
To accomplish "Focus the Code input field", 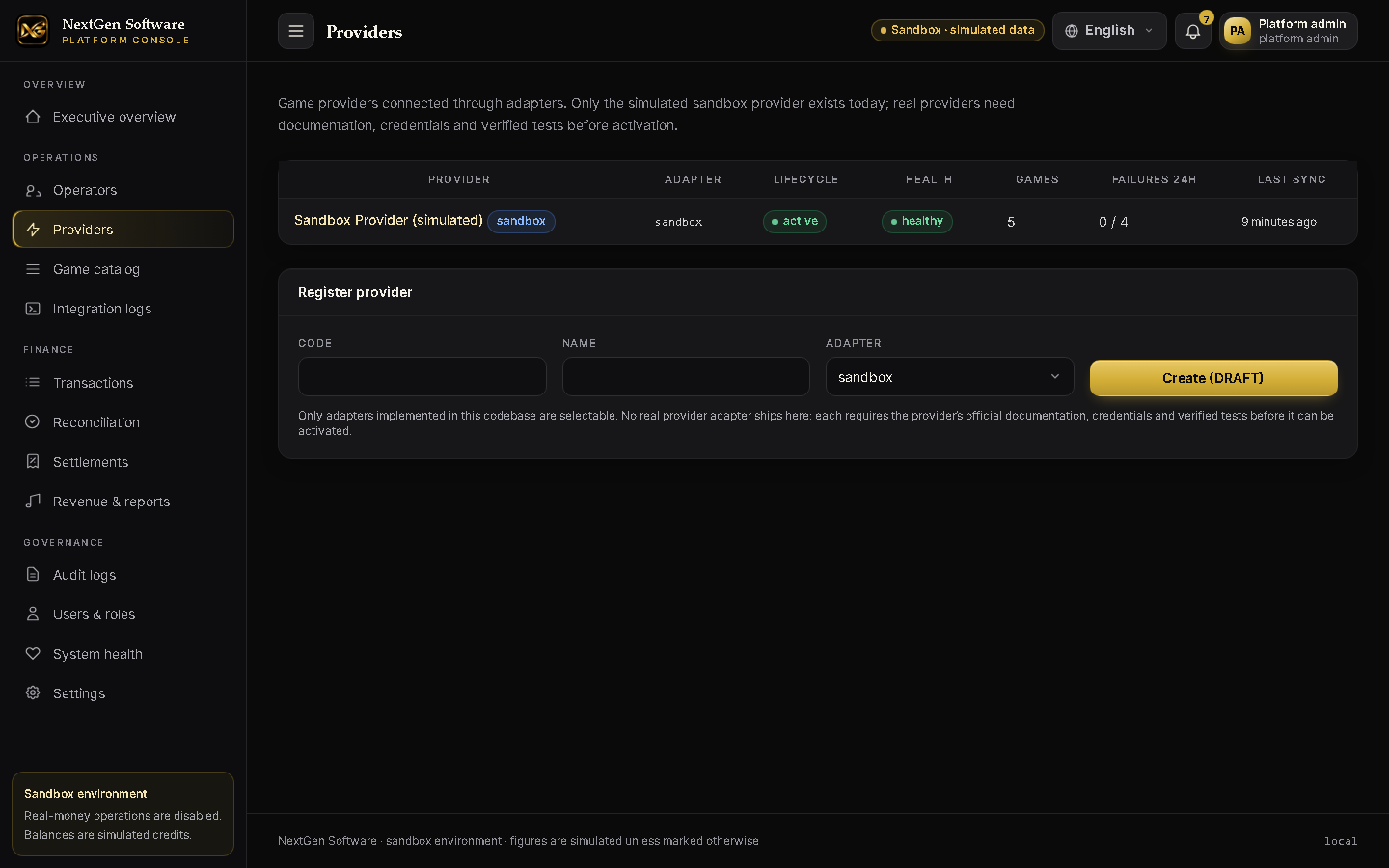I will [x=422, y=377].
